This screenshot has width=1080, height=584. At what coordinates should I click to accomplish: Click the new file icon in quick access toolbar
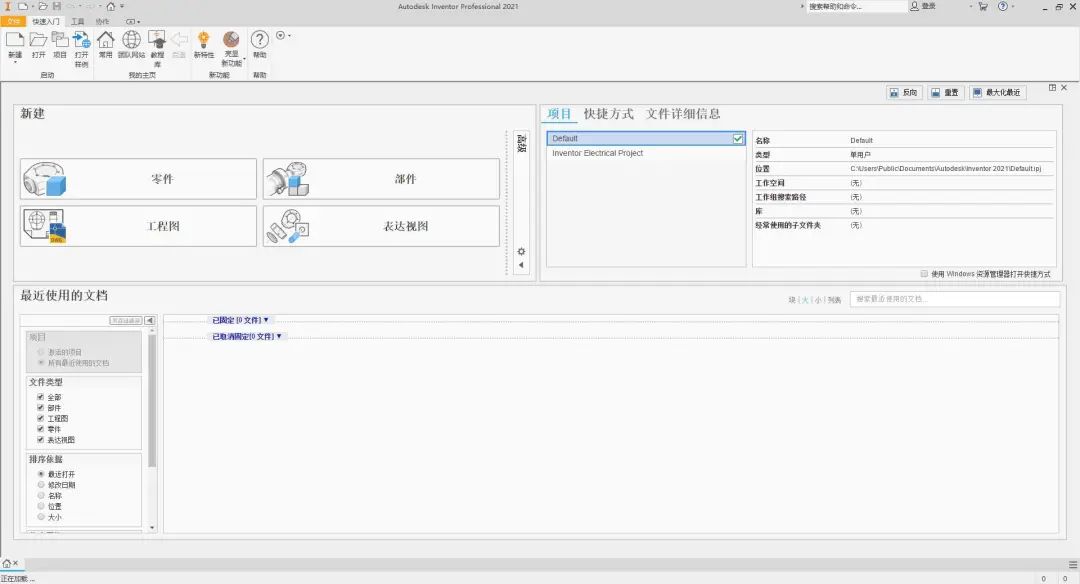pos(23,6)
